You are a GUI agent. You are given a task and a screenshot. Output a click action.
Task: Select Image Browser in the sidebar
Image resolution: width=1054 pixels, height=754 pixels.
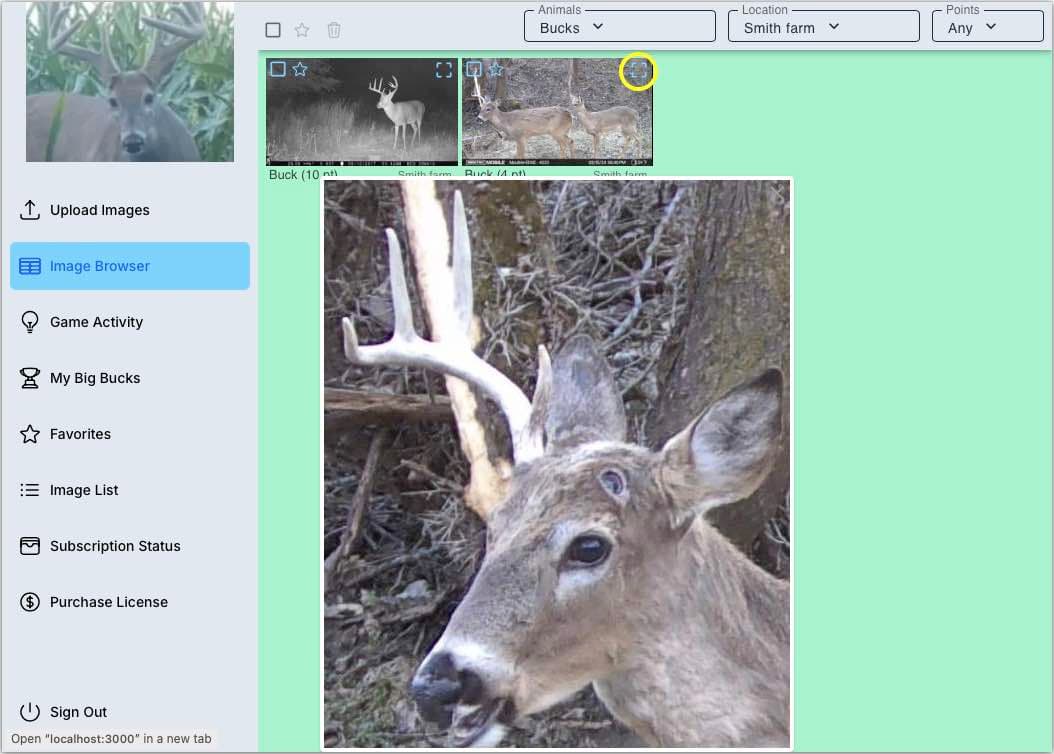tap(130, 266)
